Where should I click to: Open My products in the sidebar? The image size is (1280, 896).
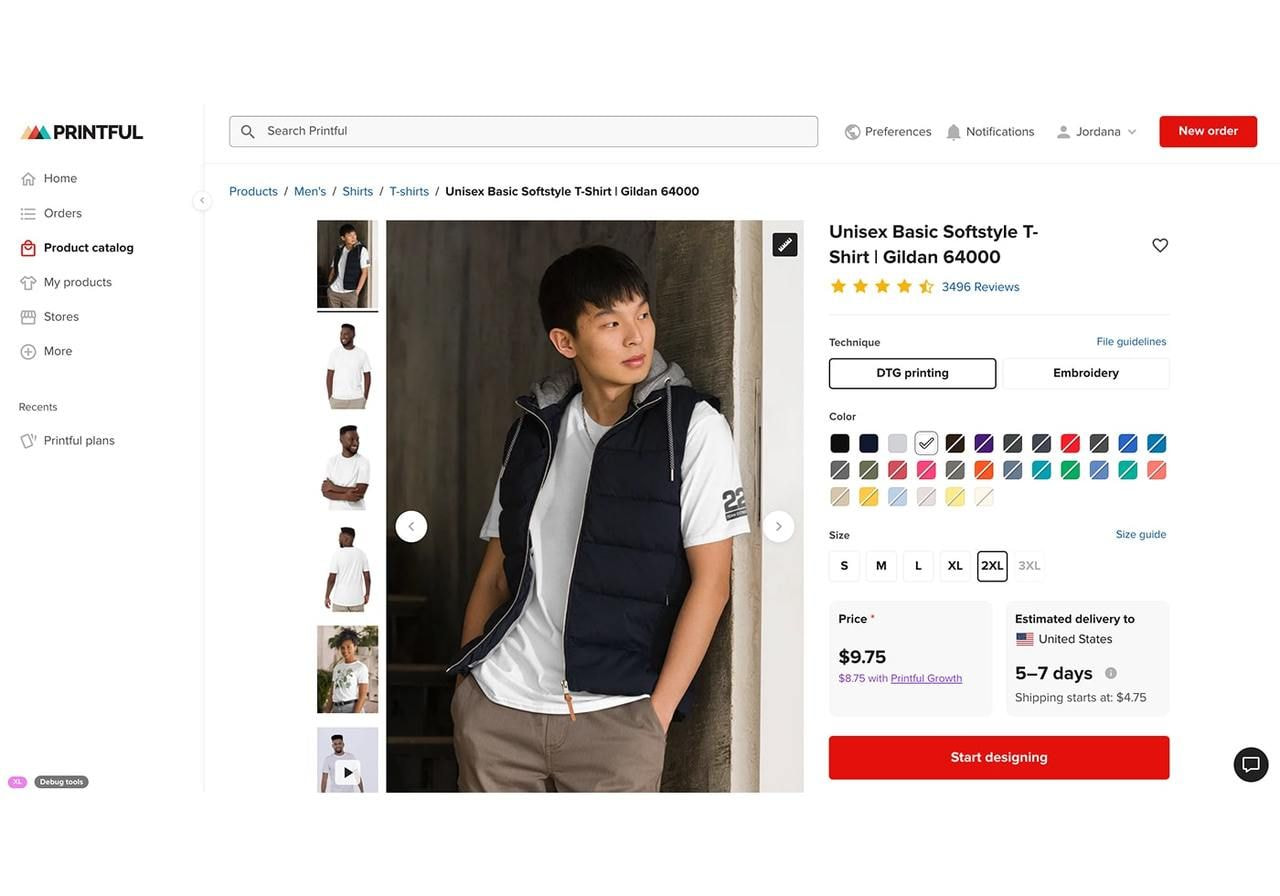coord(77,282)
